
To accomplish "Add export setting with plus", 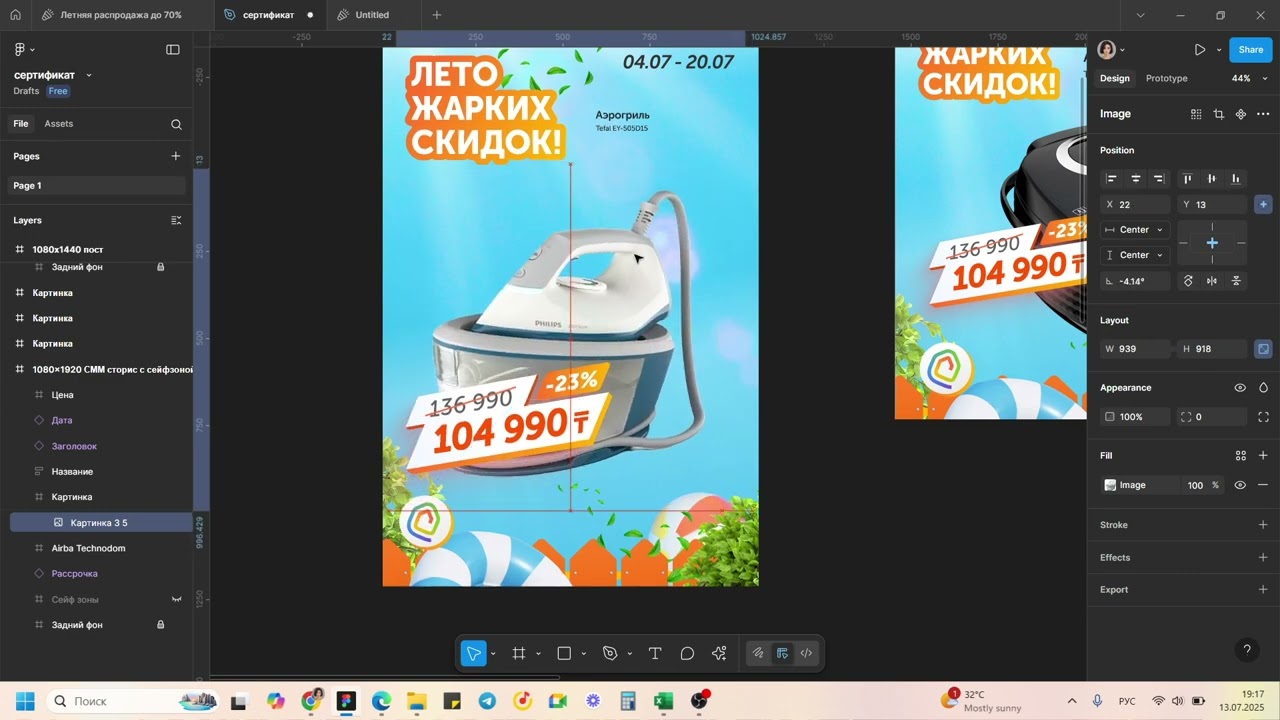I will [1263, 589].
